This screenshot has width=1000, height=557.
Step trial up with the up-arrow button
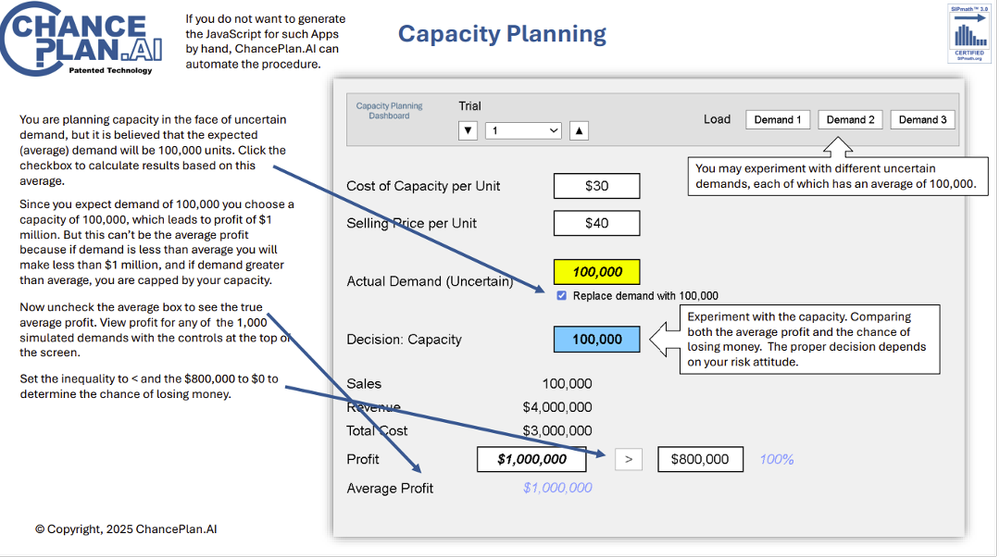tap(578, 131)
